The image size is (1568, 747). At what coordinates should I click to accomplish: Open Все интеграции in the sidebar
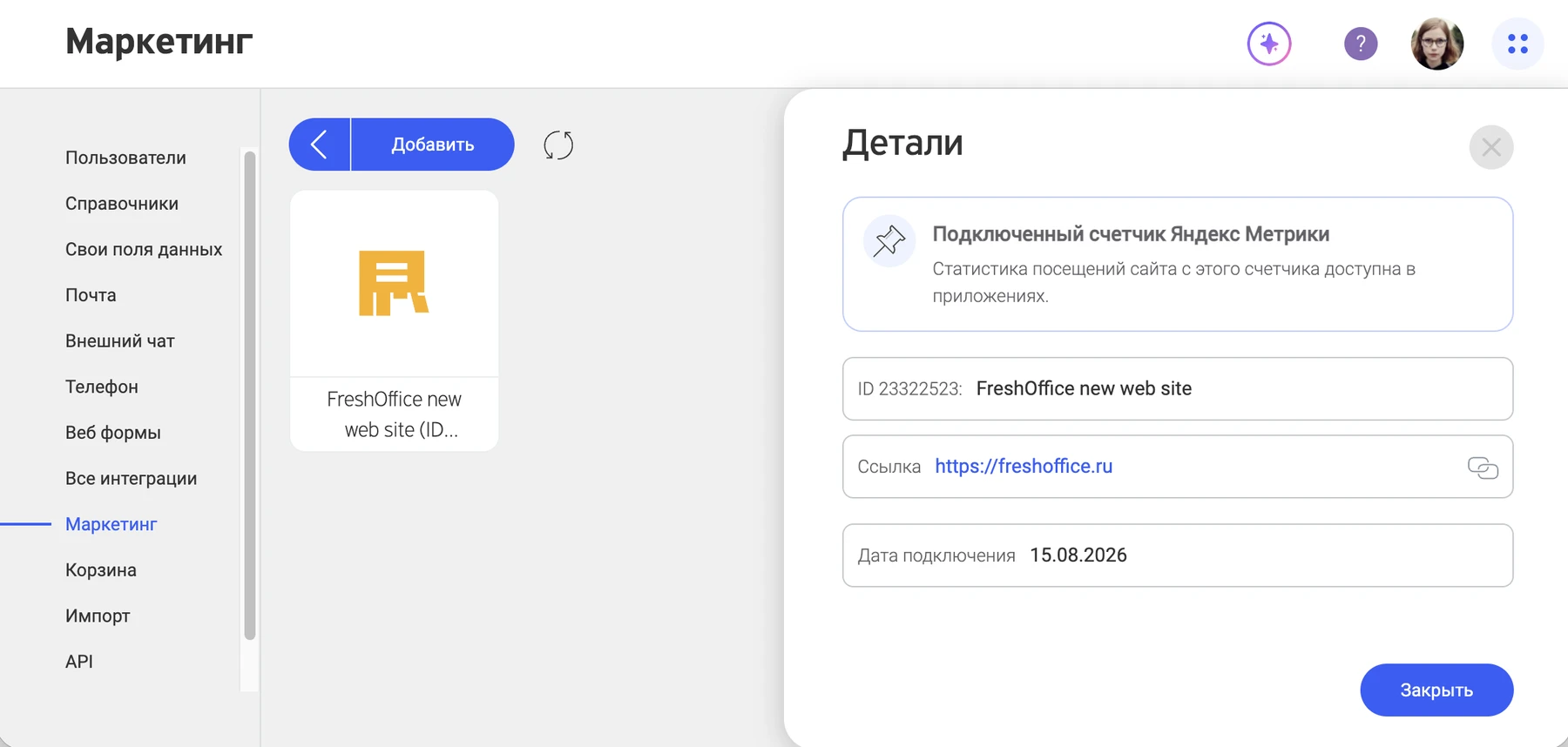(132, 479)
